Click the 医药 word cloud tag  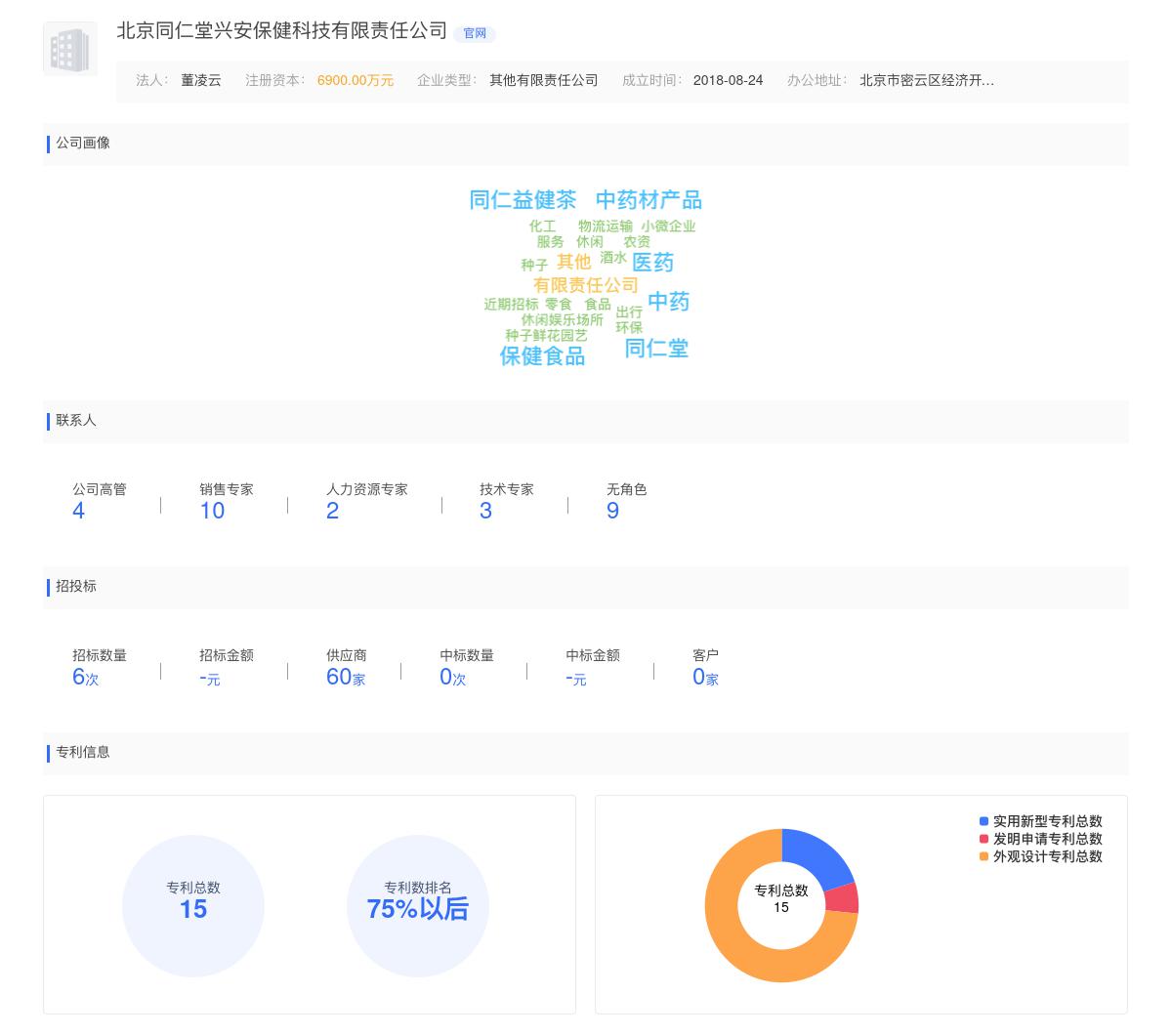(x=652, y=262)
